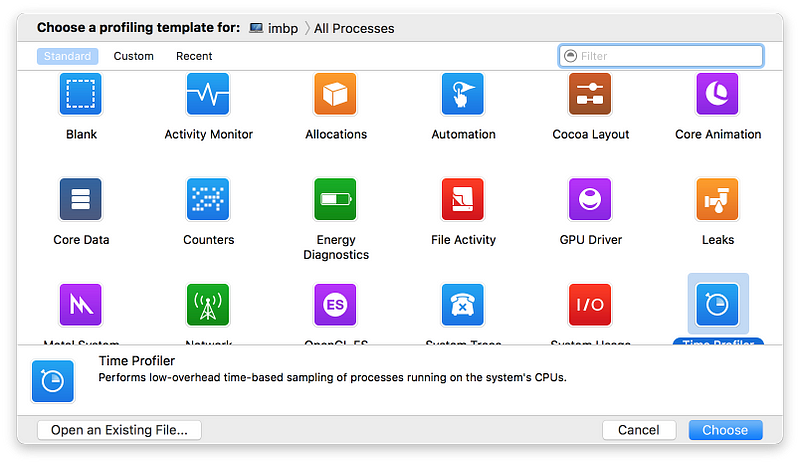Click the Activity Monitor label
Screen dimensions: 800x465
click(x=208, y=134)
